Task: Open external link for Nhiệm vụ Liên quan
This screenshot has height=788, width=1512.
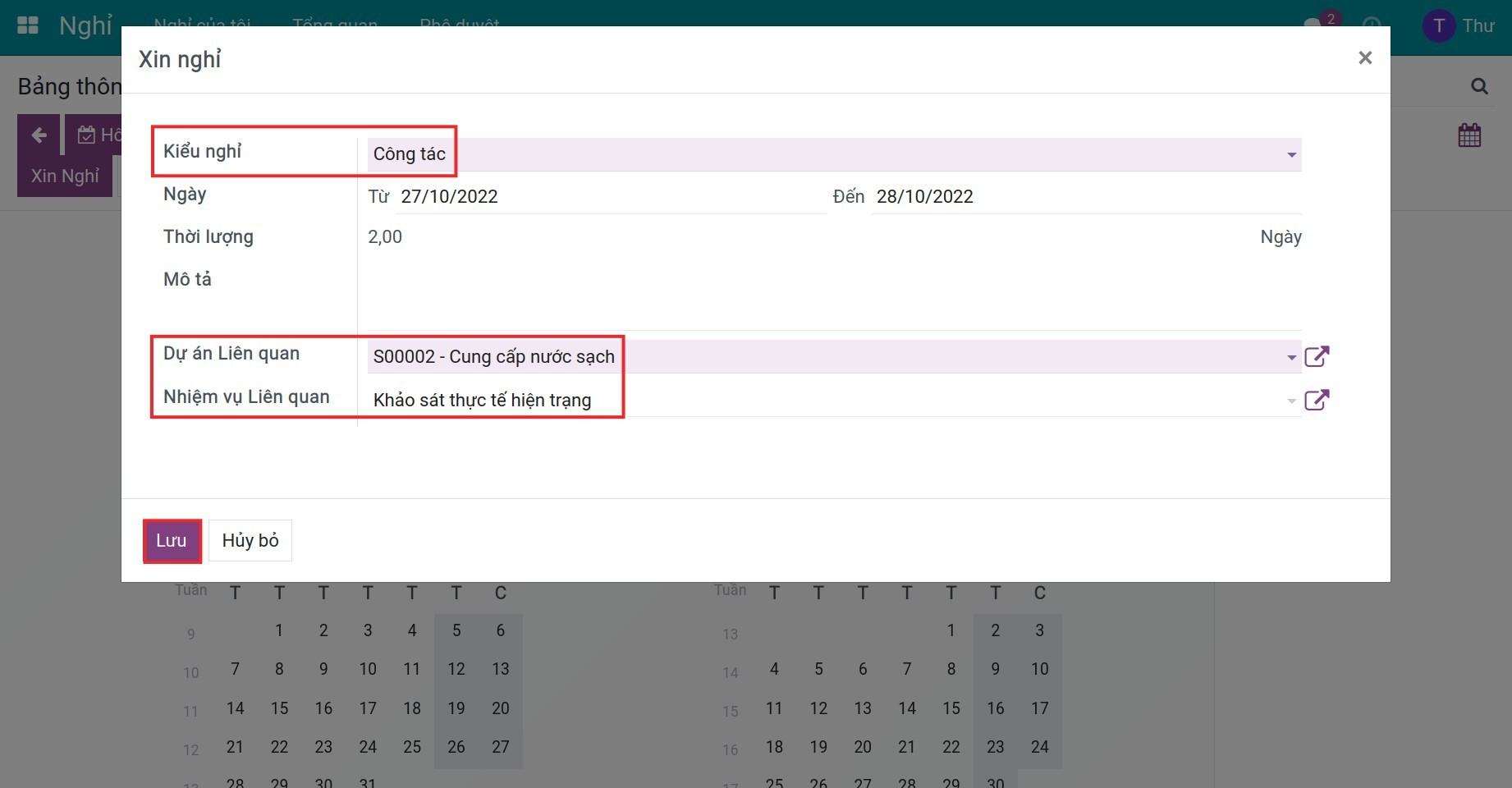Action: coord(1317,400)
